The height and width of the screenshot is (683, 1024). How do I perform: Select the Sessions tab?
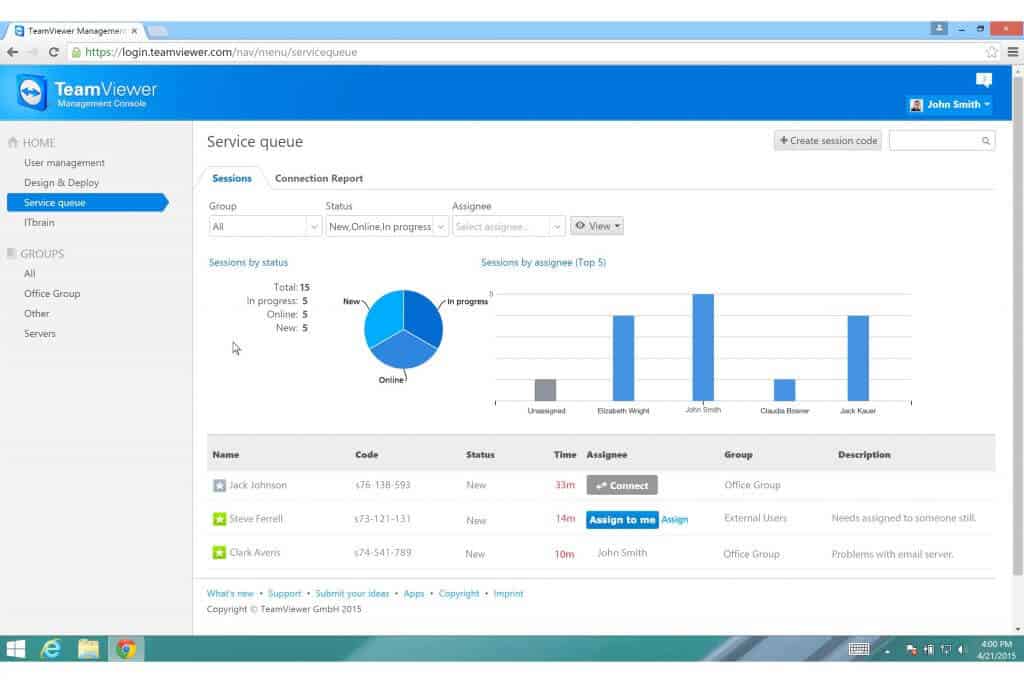[231, 178]
